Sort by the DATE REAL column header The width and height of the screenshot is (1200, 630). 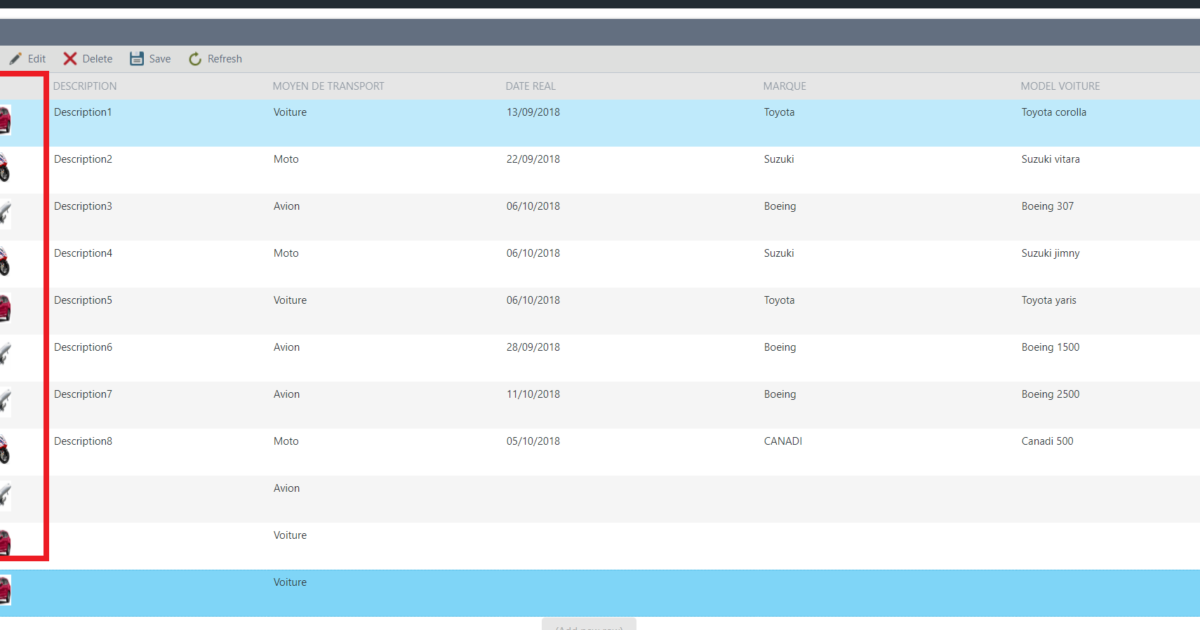(531, 86)
